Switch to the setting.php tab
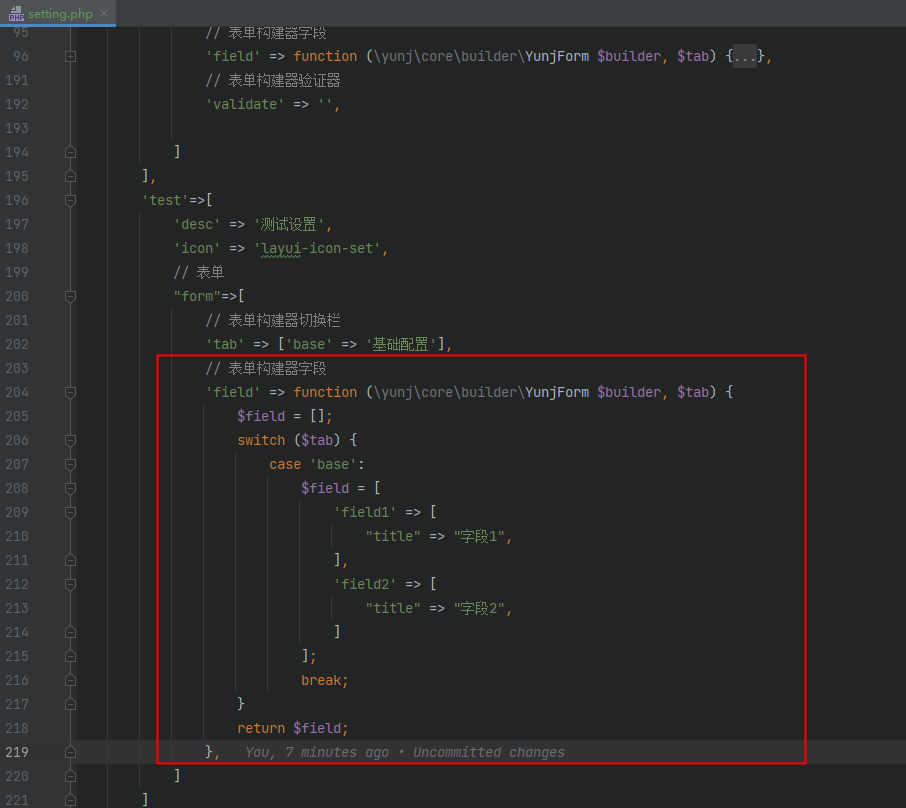906x808 pixels. click(58, 13)
